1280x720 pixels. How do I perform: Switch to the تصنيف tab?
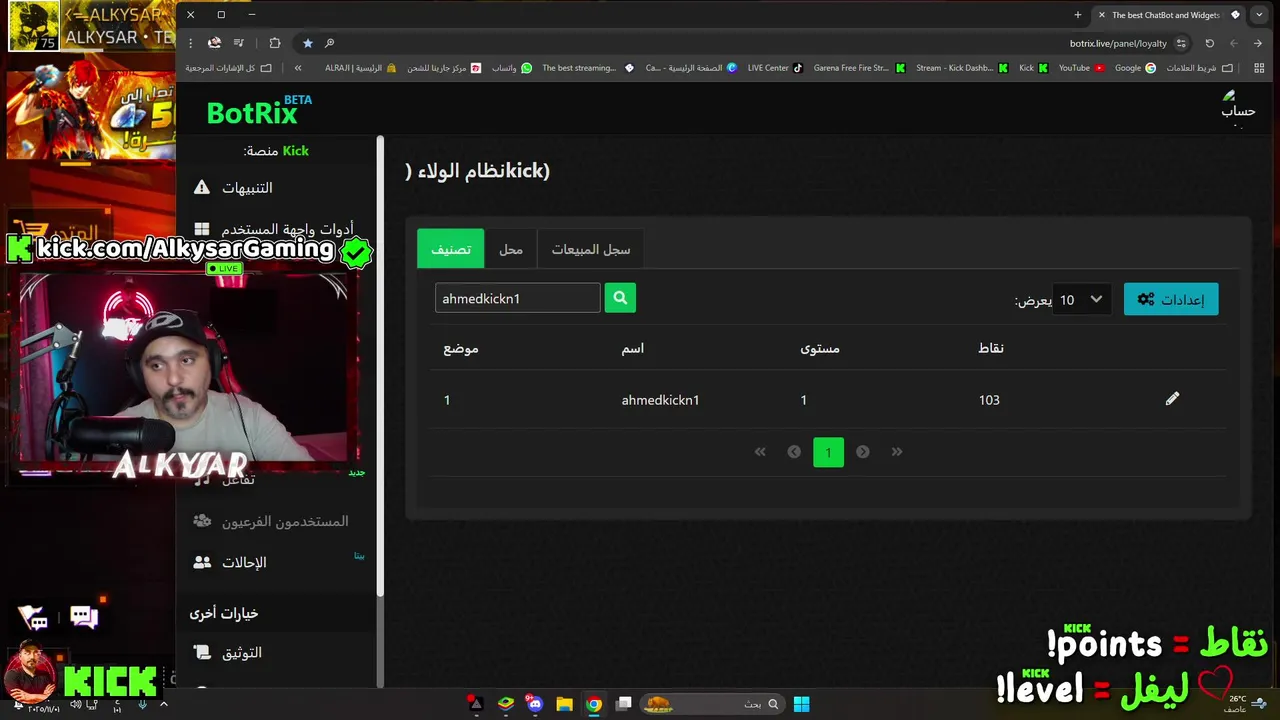tap(451, 249)
